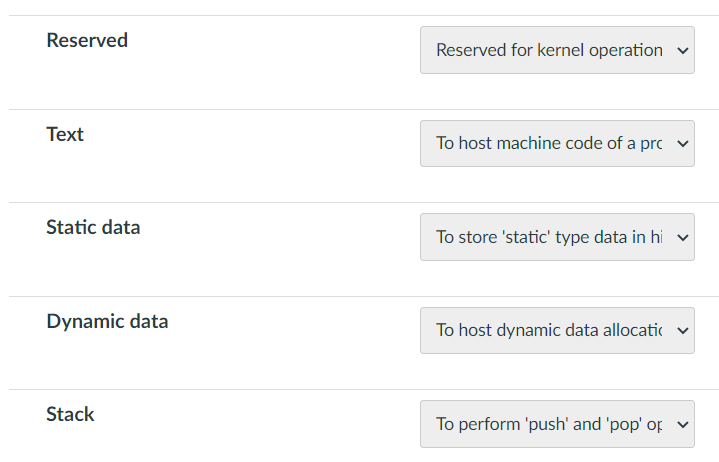This screenshot has height=462, width=719.
Task: Click the chevron arrow in the Text row
Action: tap(683, 143)
